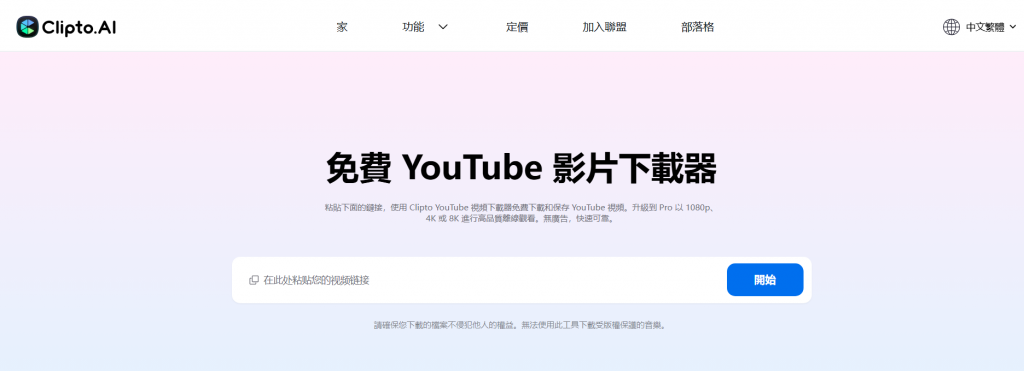Click the word YouTube in the title
The width and height of the screenshot is (1024, 371).
pos(472,169)
